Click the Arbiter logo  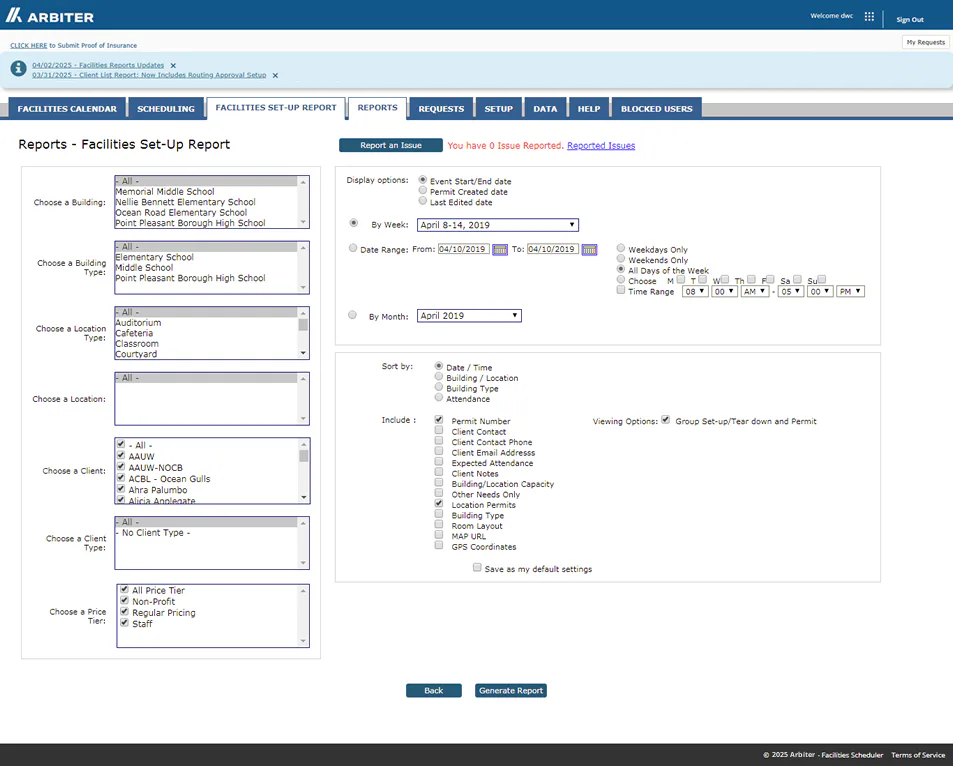pyautogui.click(x=50, y=16)
